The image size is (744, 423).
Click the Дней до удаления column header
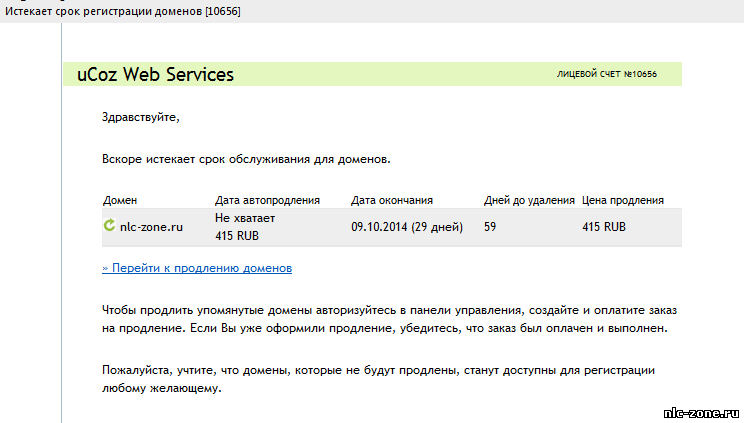pos(529,200)
